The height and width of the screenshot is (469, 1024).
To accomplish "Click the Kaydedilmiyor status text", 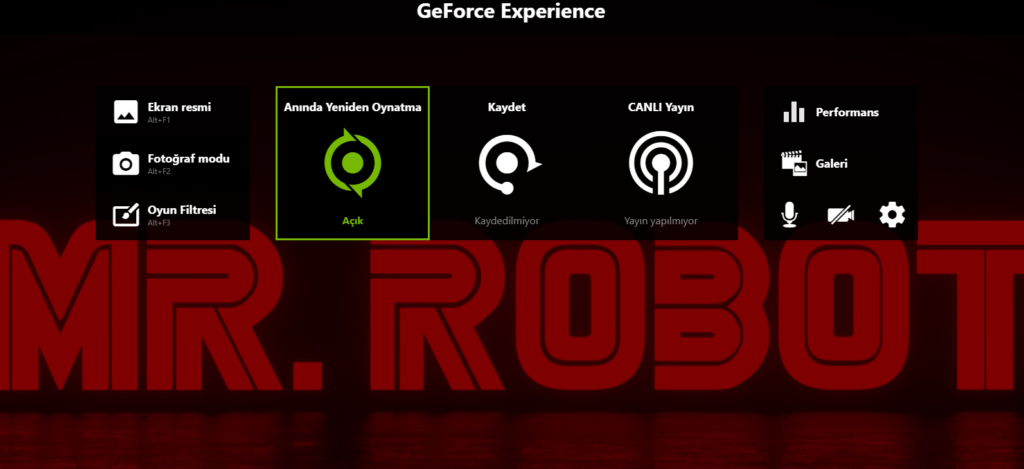I will pyautogui.click(x=506, y=221).
